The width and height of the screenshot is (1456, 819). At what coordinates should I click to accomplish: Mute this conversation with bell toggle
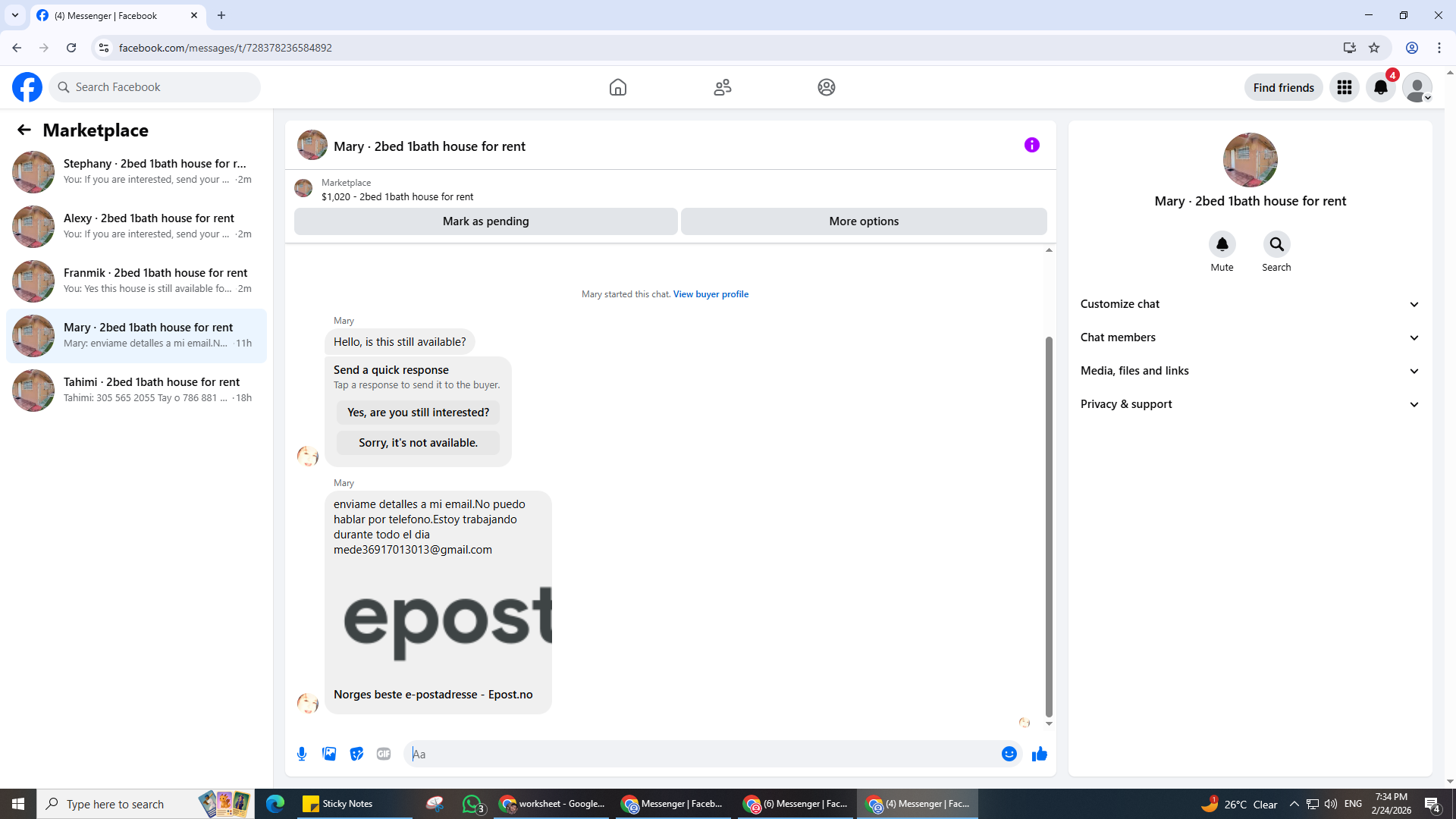(1222, 244)
